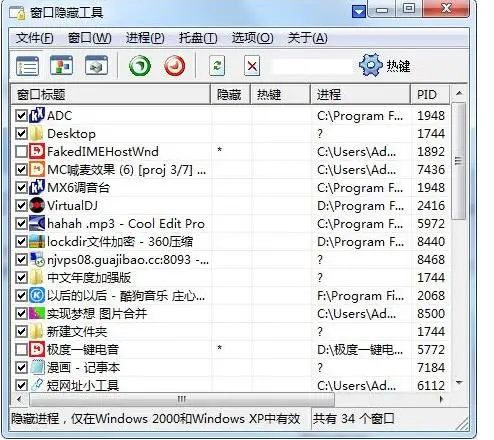Click the horizontal scrollbar thumb

[182, 399]
